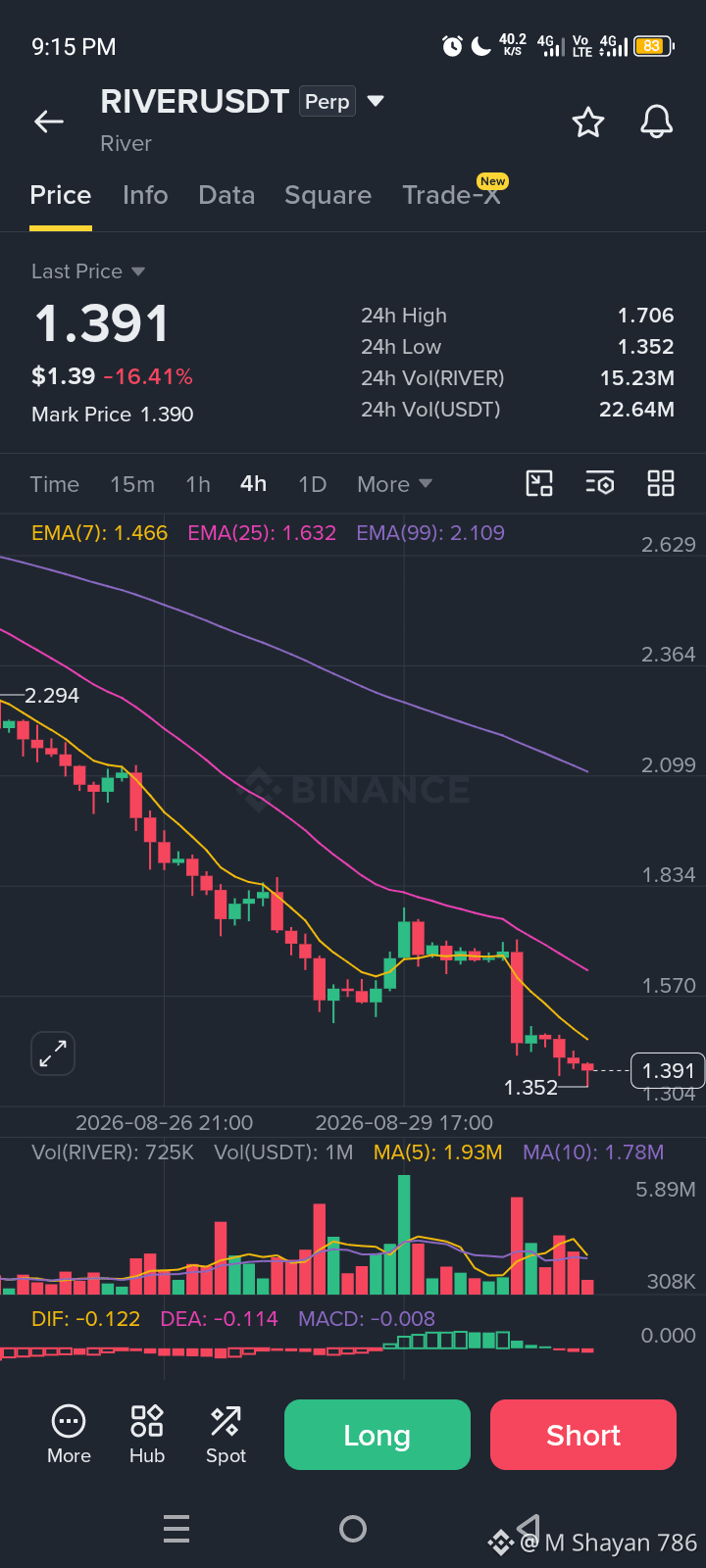Tap the back arrow icon
This screenshot has height=1568, width=706.
point(49,122)
